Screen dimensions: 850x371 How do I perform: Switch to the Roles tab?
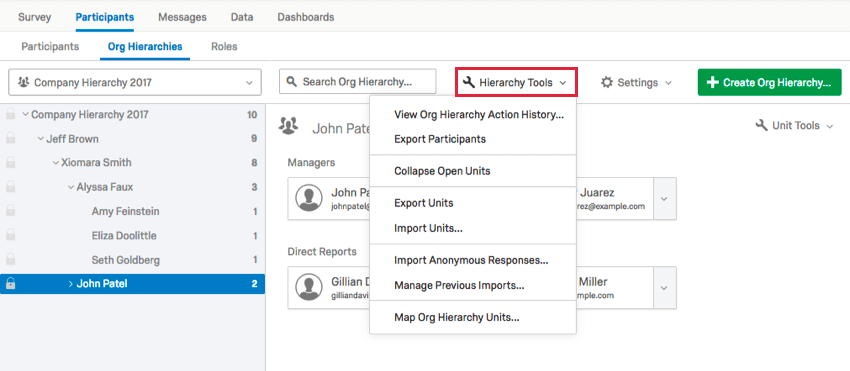click(224, 47)
